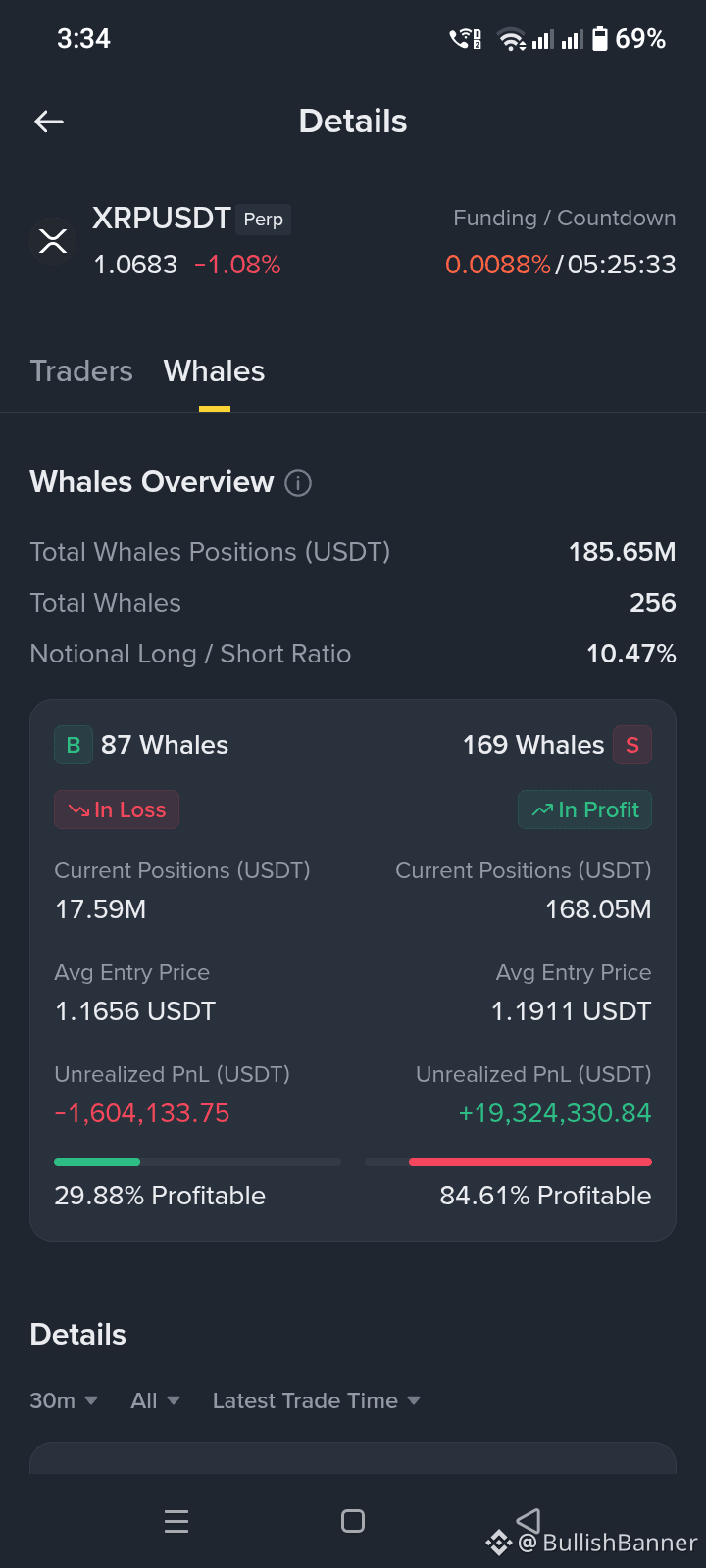Select the Whales tab

[214, 371]
